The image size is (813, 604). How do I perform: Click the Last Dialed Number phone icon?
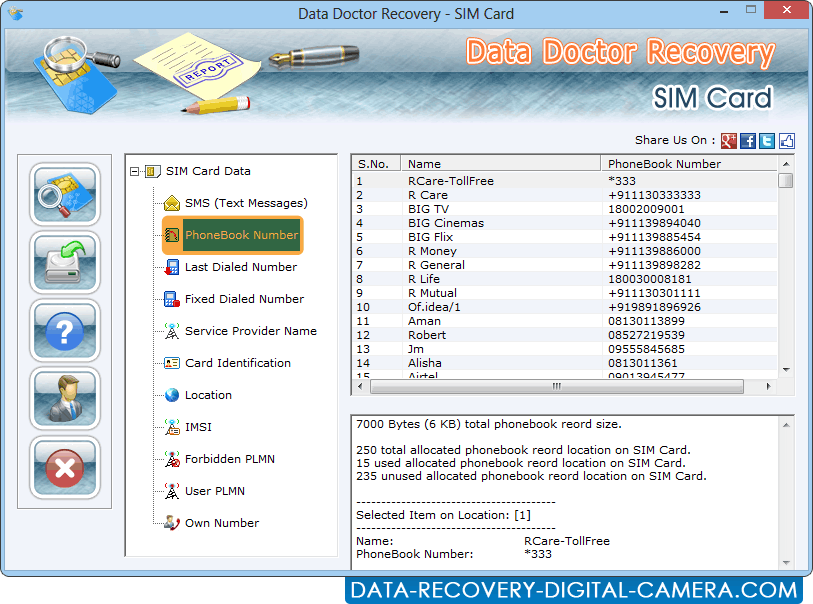point(172,267)
